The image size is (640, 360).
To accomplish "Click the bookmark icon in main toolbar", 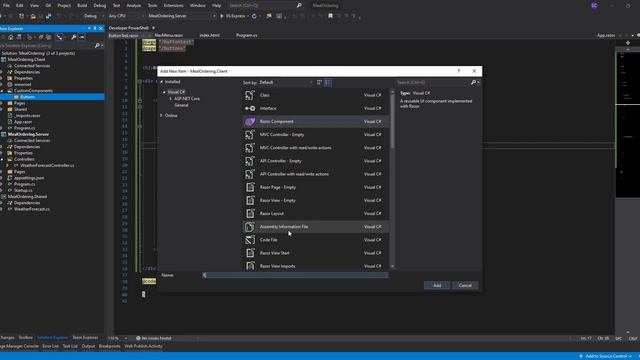I will click(x=330, y=16).
